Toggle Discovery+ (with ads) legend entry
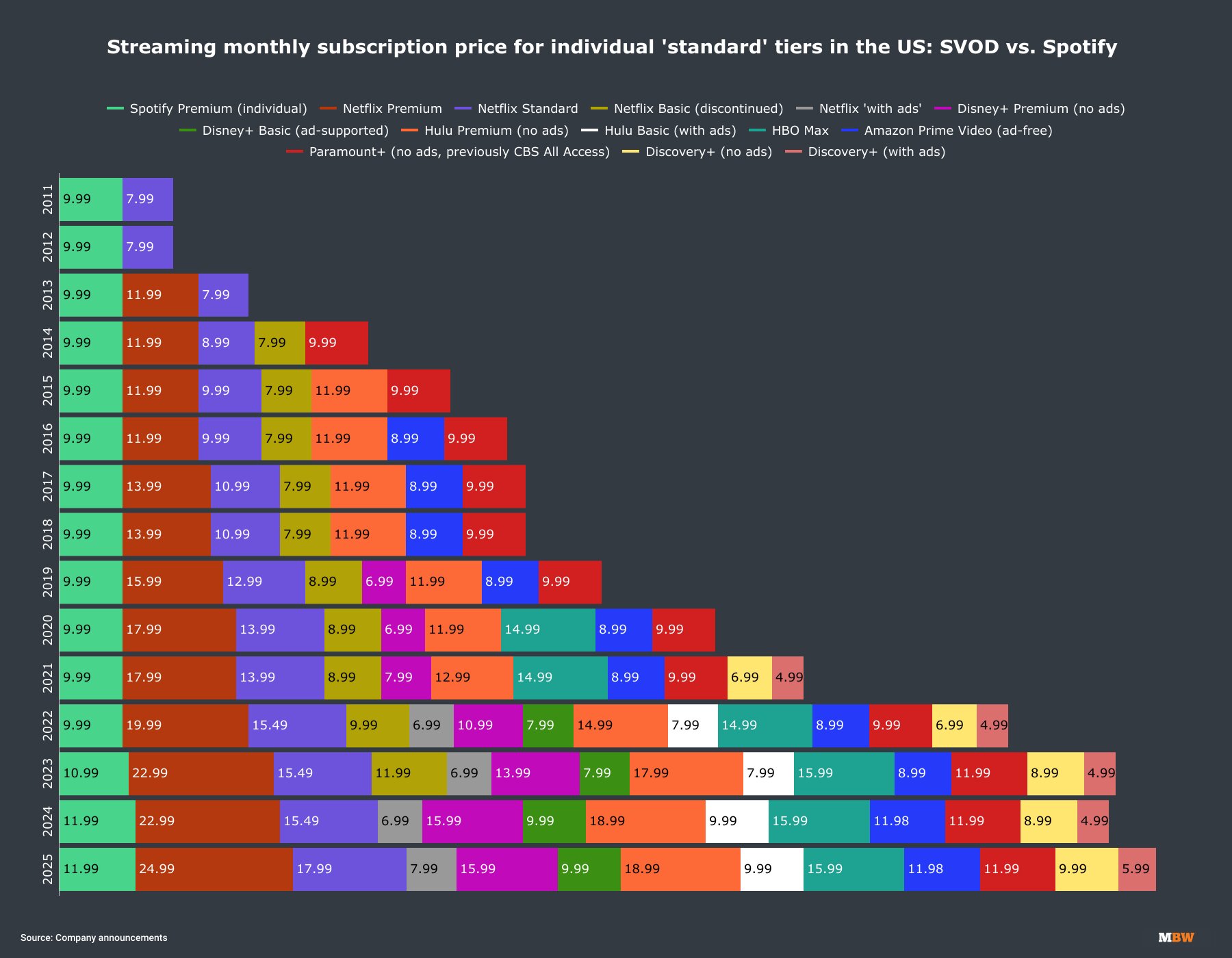The image size is (1232, 958). click(865, 152)
